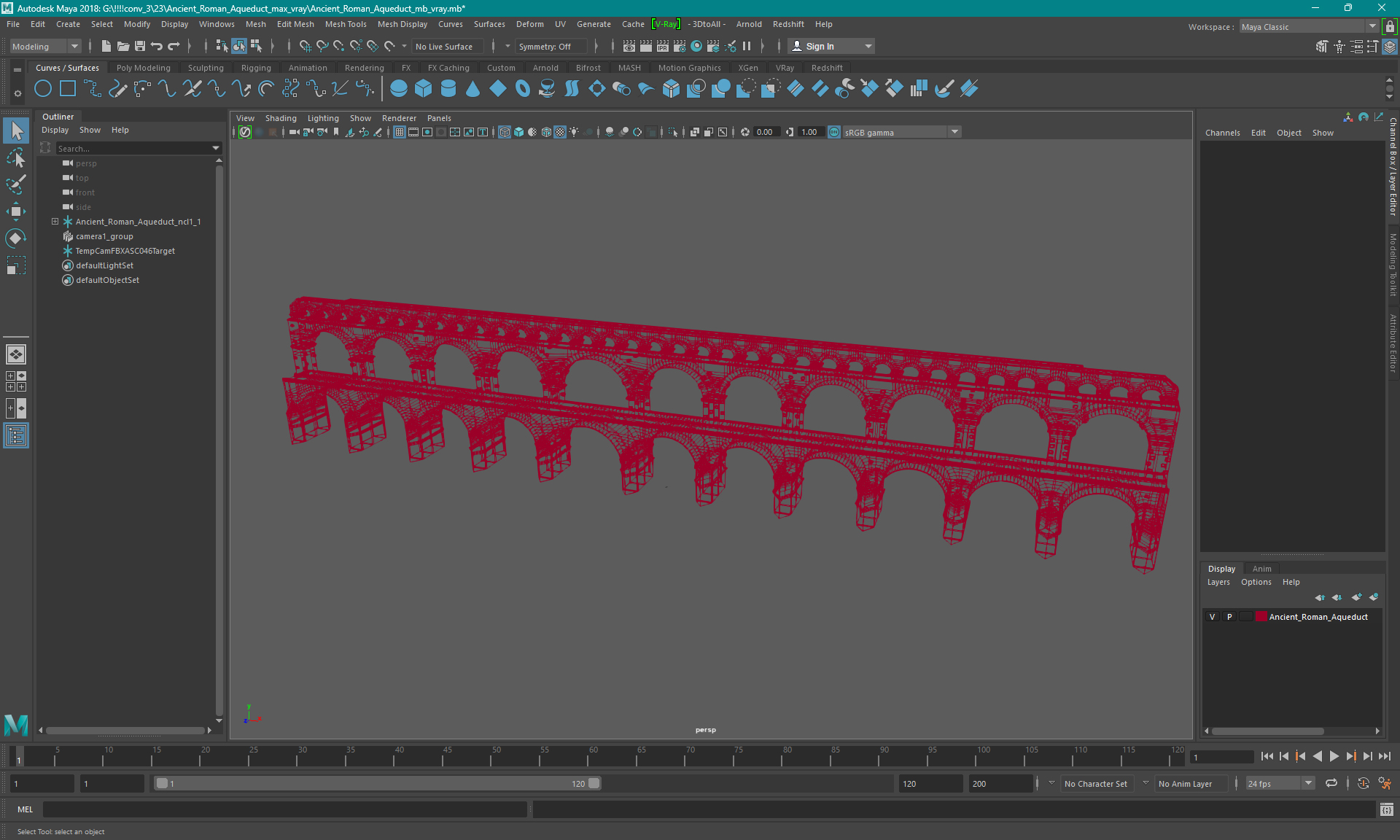Toggle auto keyframe button
Viewport: 1400px width, 840px height.
[1363, 783]
